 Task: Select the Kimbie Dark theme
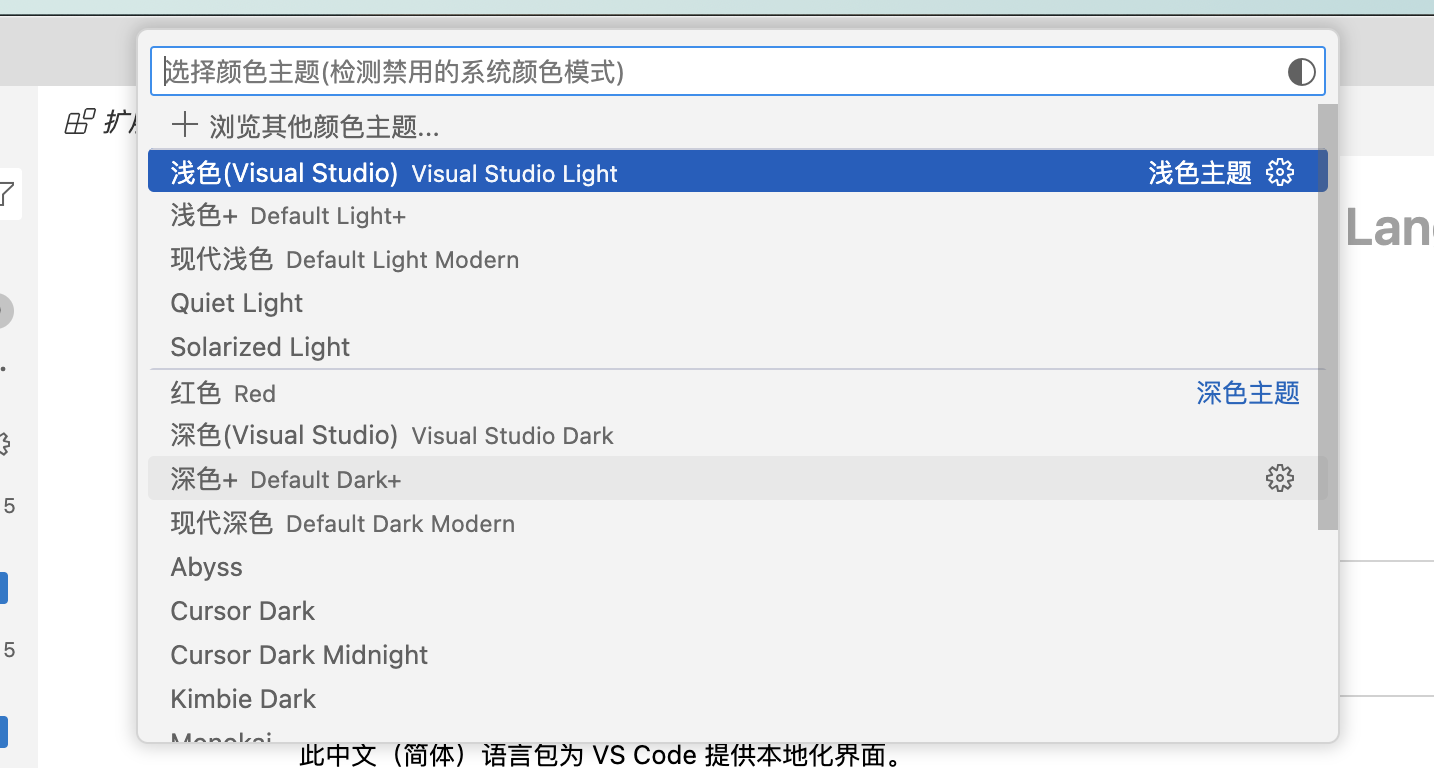tap(243, 699)
